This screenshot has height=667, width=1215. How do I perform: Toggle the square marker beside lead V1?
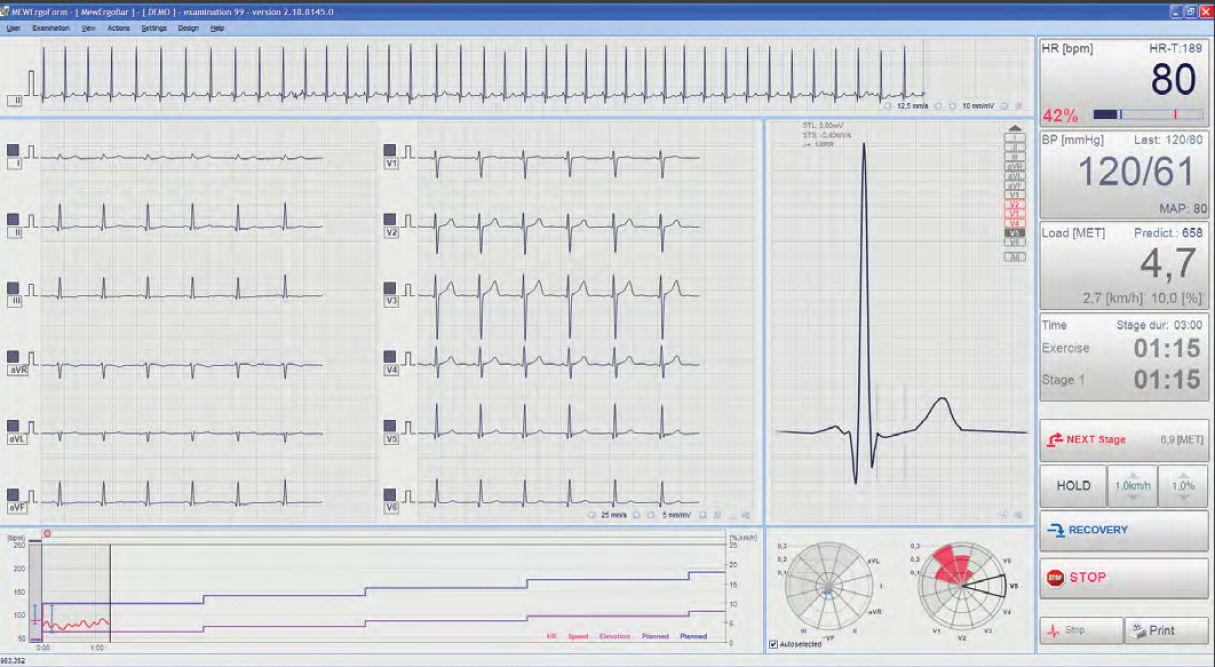tap(391, 150)
